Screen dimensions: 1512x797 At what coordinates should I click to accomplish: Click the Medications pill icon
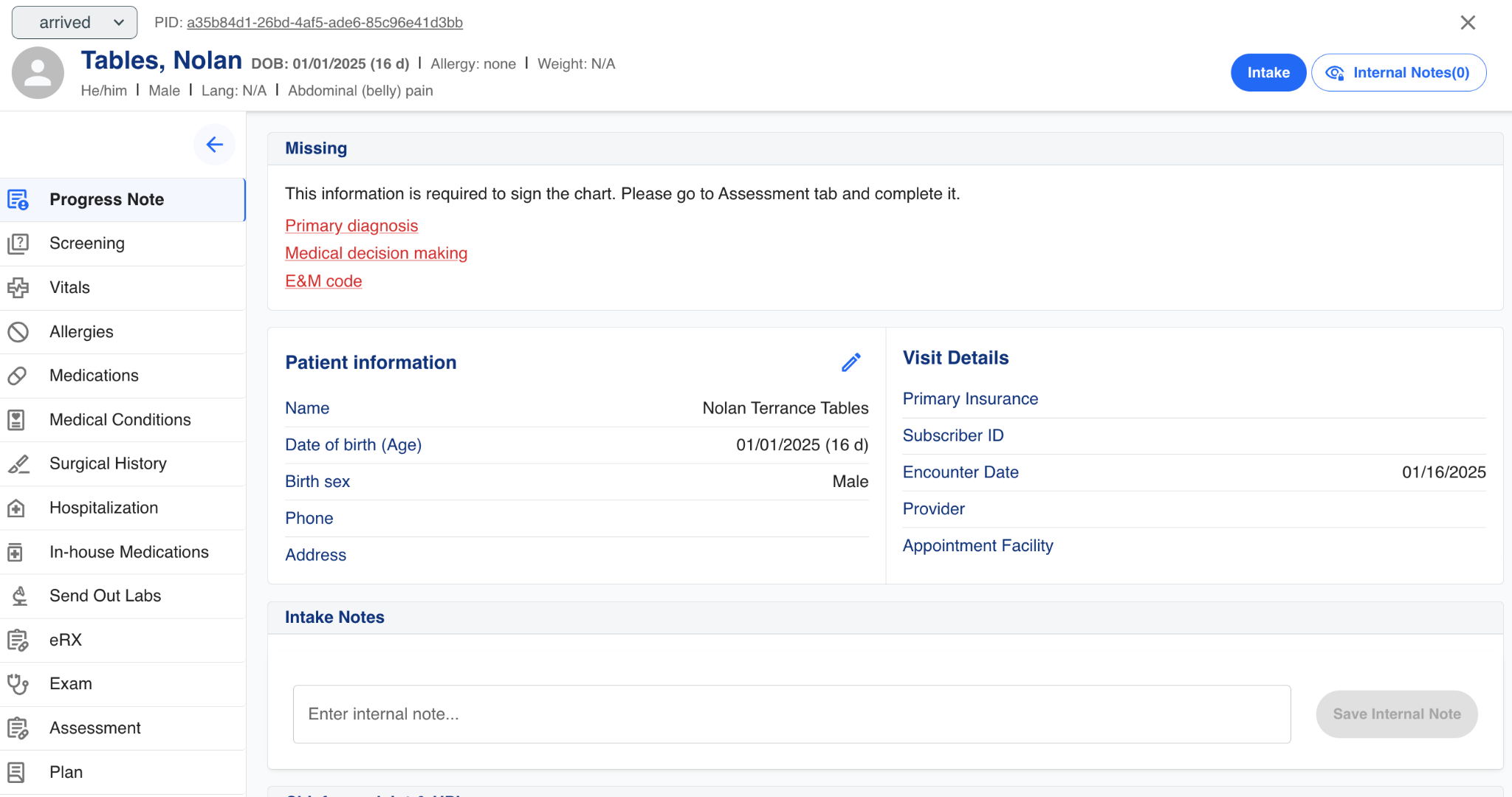tap(18, 376)
